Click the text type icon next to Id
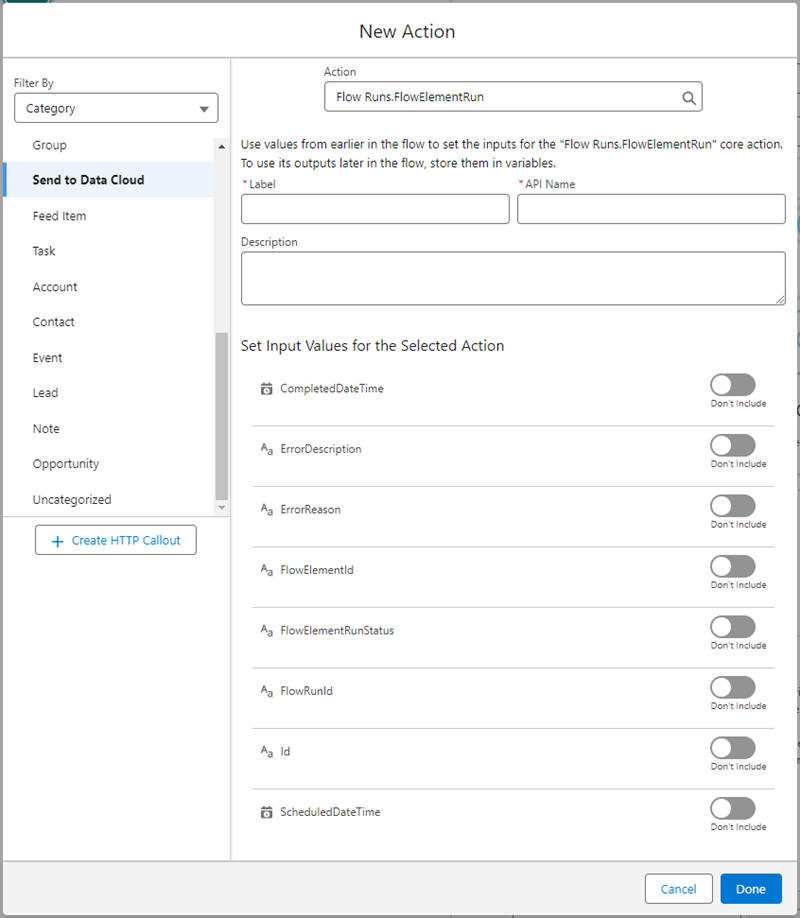This screenshot has width=800, height=918. 264,751
